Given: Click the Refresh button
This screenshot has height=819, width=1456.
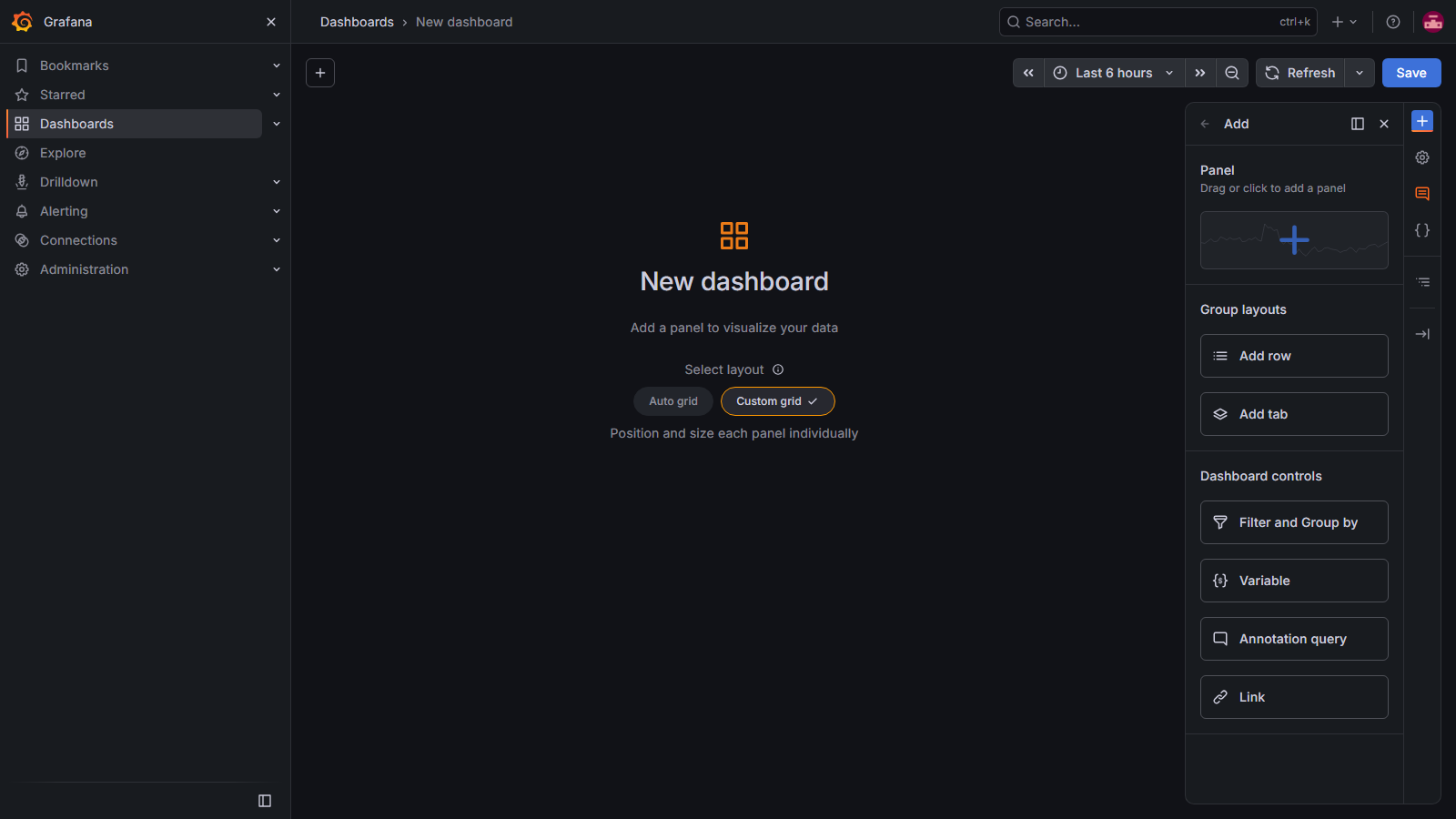Looking at the screenshot, I should tap(1300, 73).
